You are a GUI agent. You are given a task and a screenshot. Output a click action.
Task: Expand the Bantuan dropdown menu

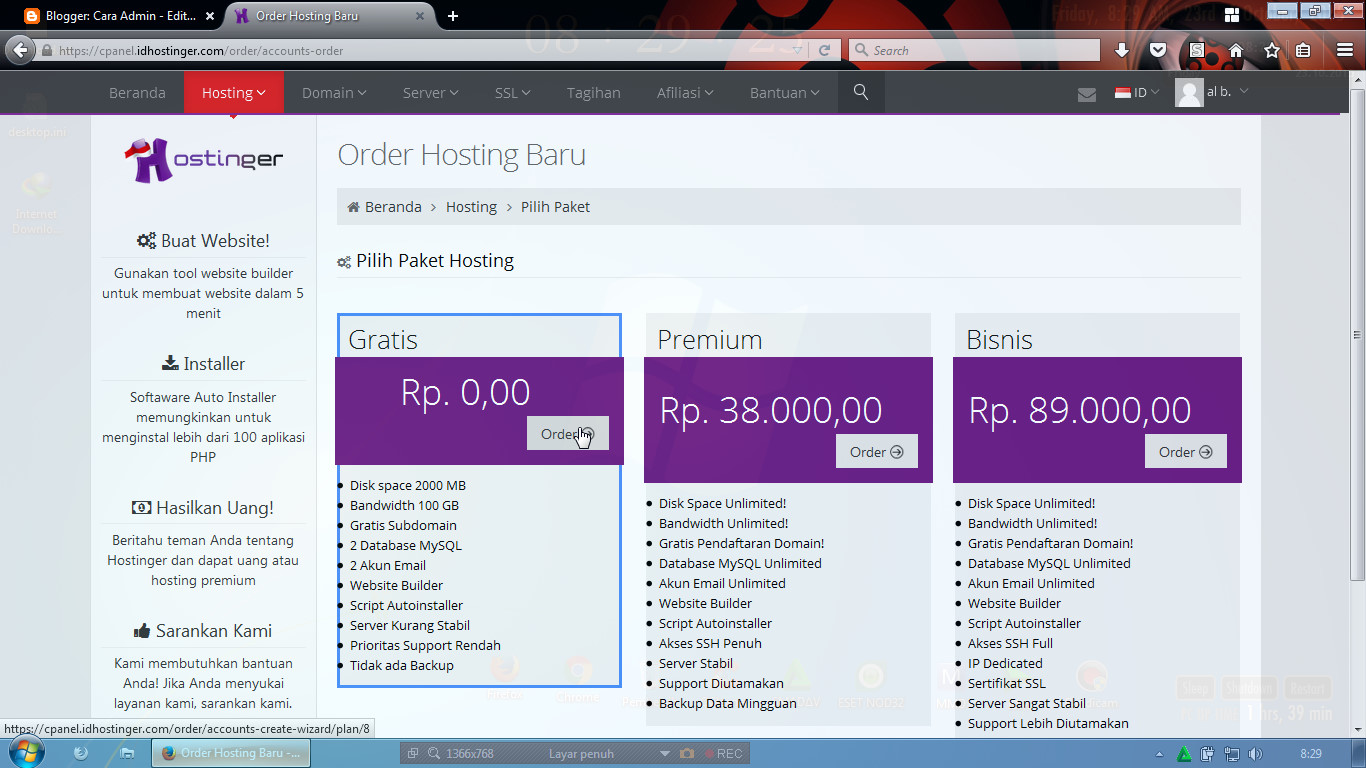coord(784,92)
